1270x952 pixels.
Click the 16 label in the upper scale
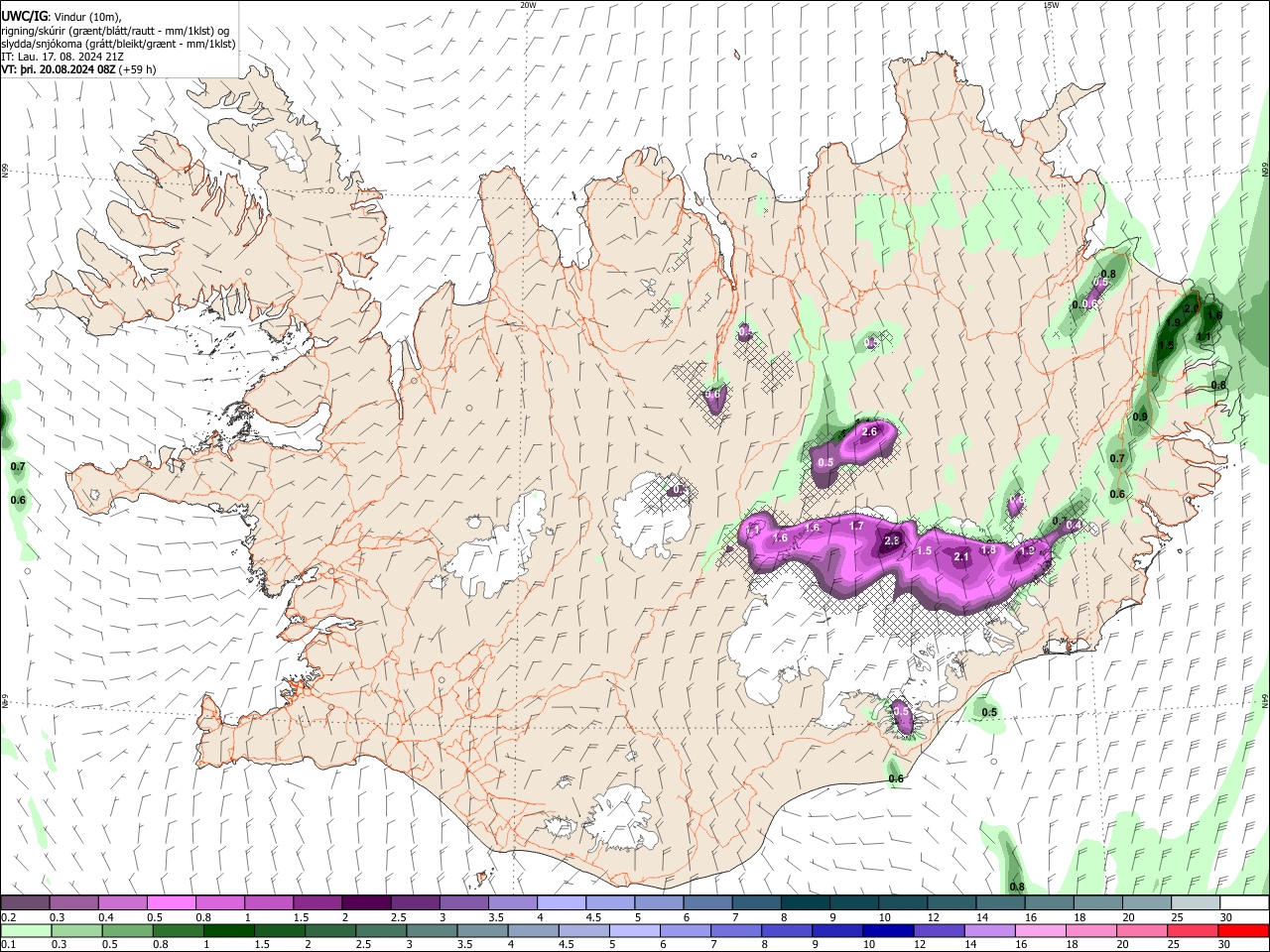click(x=1033, y=917)
